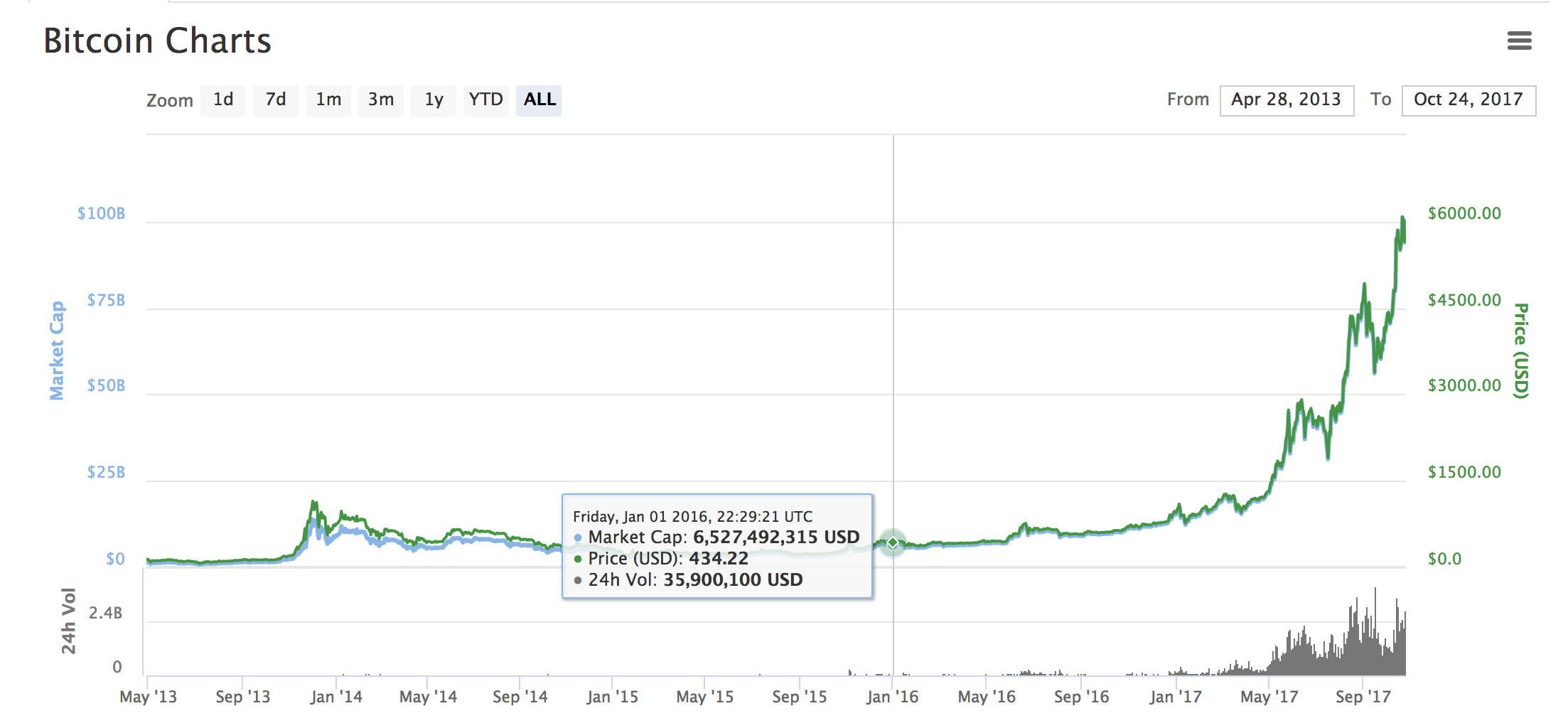Viewport: 1568px width, 728px height.
Task: Click the $4500.00 price axis label
Action: tap(1465, 300)
